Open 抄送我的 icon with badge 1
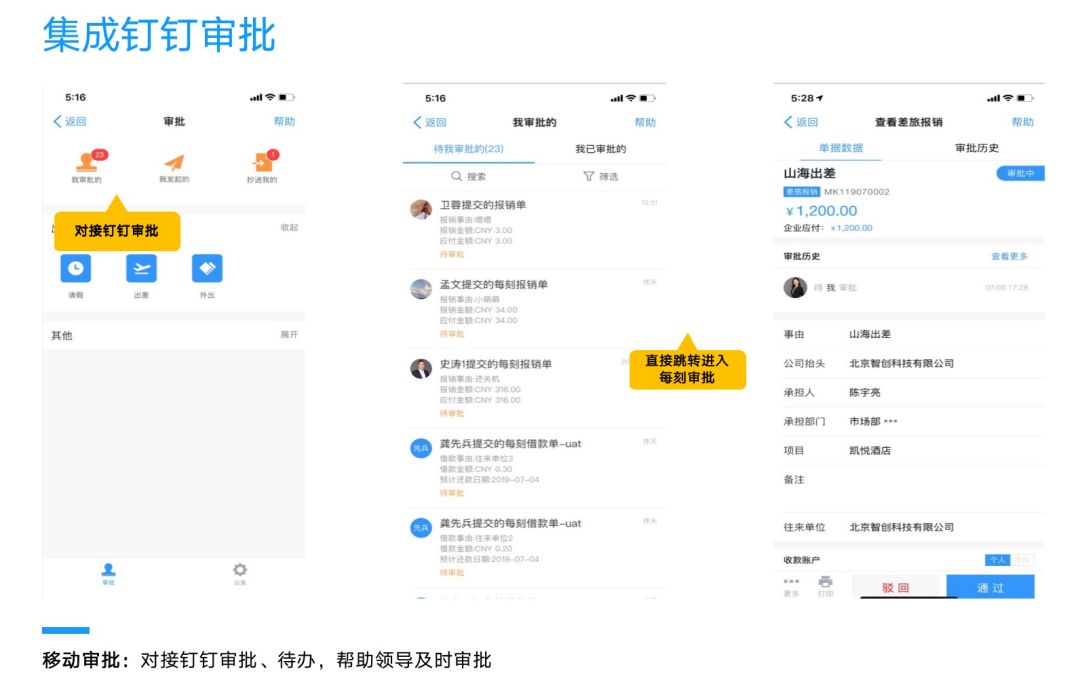The image size is (1080, 699). [x=263, y=161]
